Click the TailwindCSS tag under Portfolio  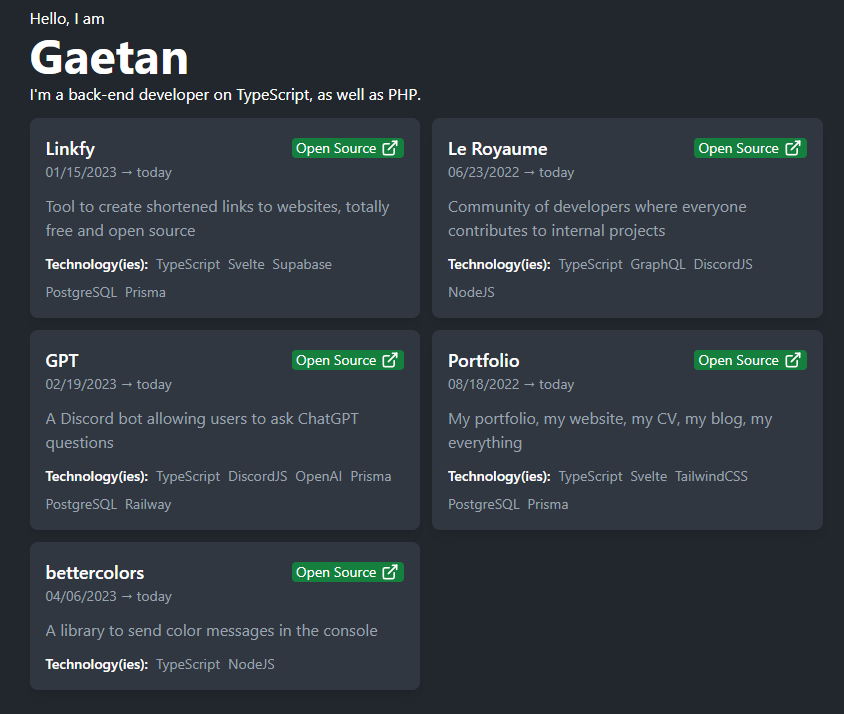[x=711, y=475]
